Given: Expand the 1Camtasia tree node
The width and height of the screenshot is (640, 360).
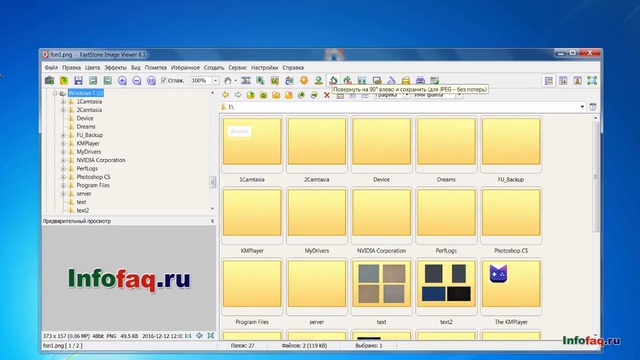Looking at the screenshot, I should (x=63, y=102).
